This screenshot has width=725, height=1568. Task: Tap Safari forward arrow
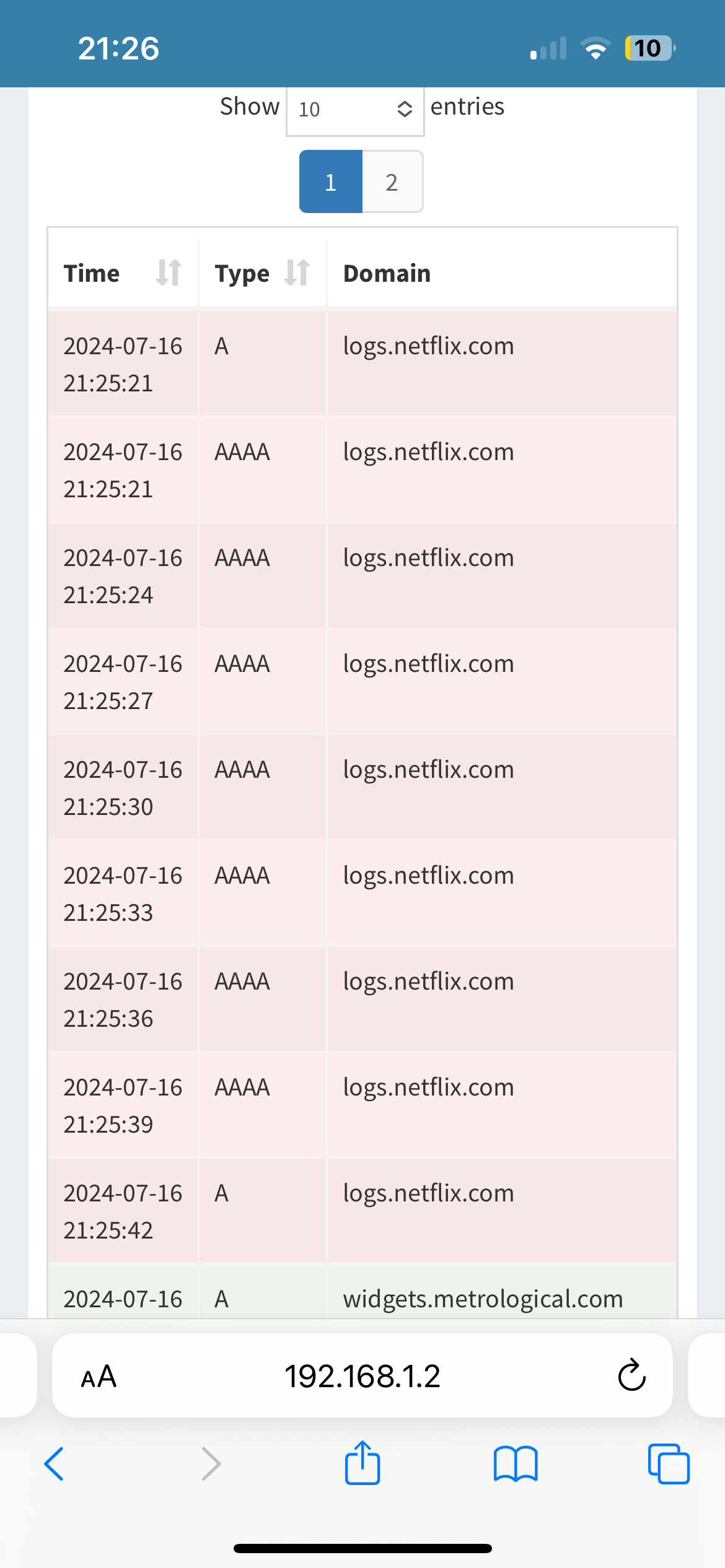tap(211, 1464)
